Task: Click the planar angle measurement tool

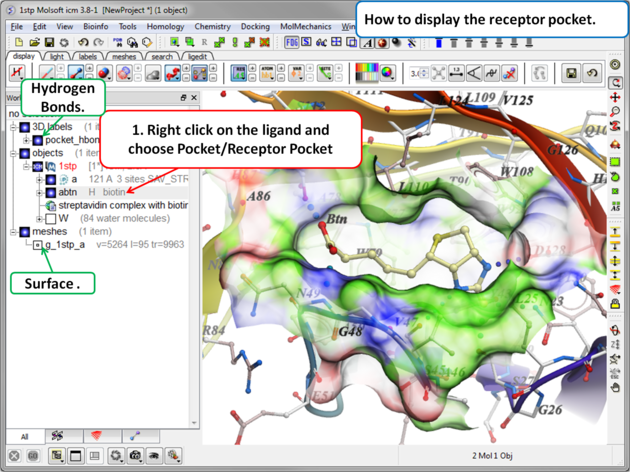Action: point(474,74)
